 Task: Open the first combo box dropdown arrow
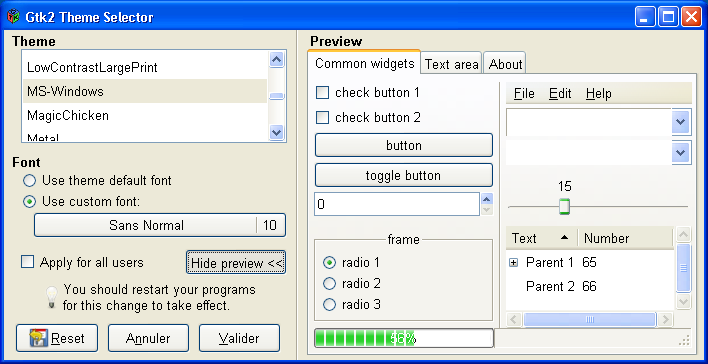(681, 121)
